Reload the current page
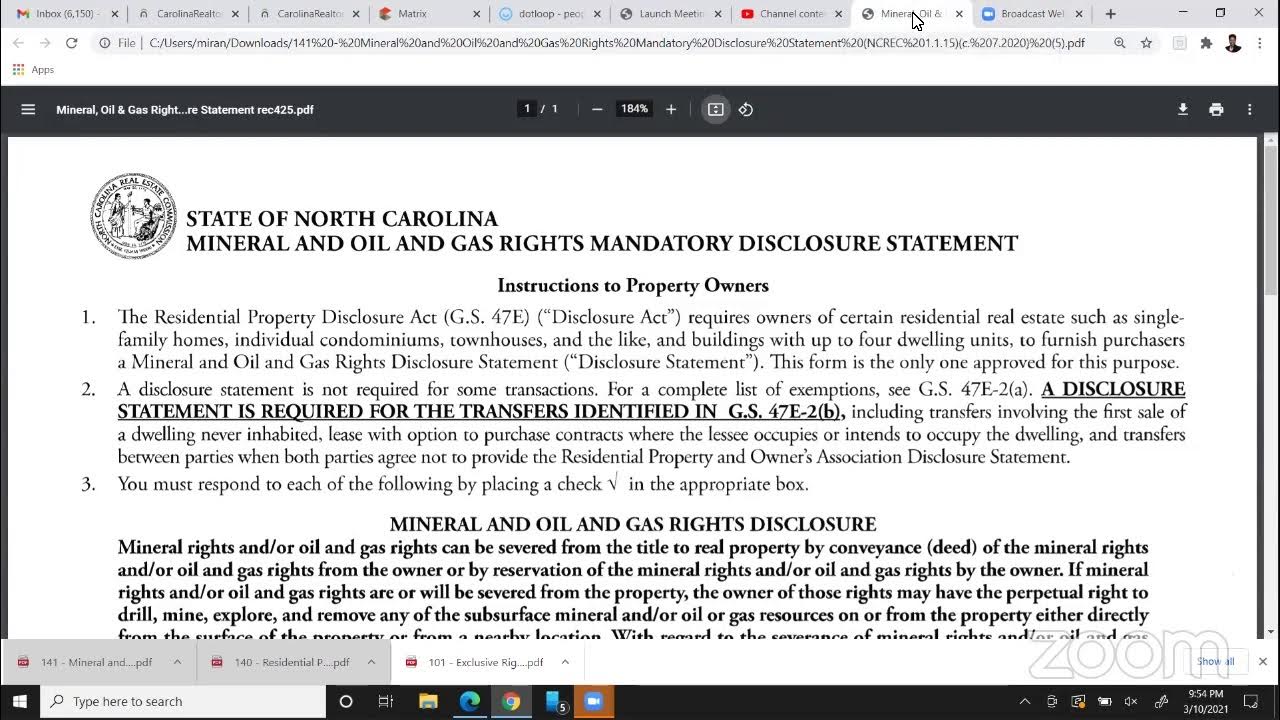 72,43
